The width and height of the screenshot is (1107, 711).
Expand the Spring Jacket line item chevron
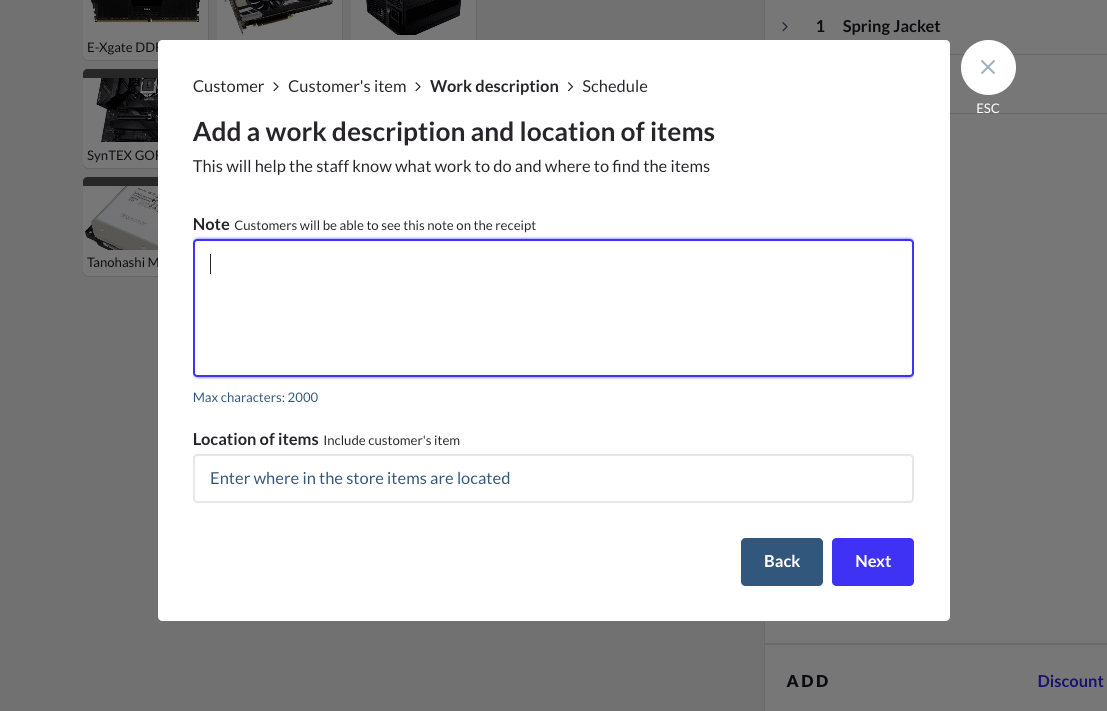coord(785,26)
